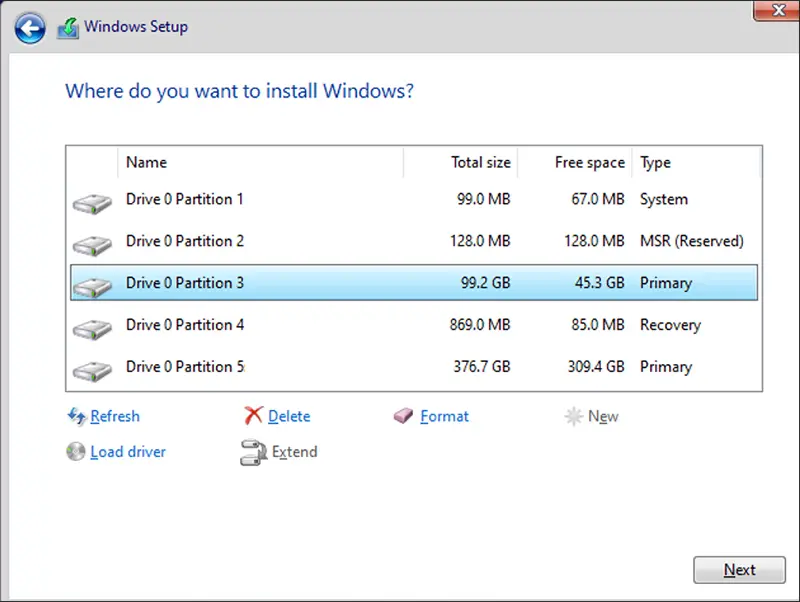Close the Windows Setup window

(777, 10)
